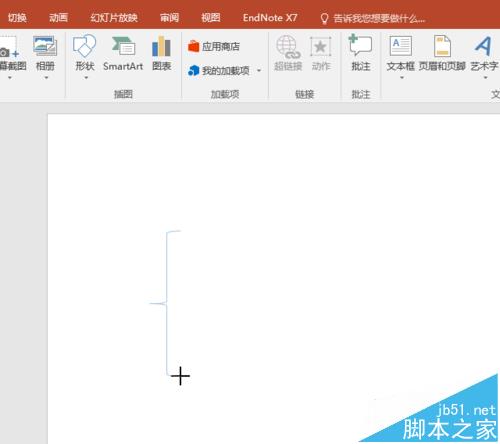The width and height of the screenshot is (500, 444).
Task: Open the 动画 ribbon tab
Action: tap(58, 18)
